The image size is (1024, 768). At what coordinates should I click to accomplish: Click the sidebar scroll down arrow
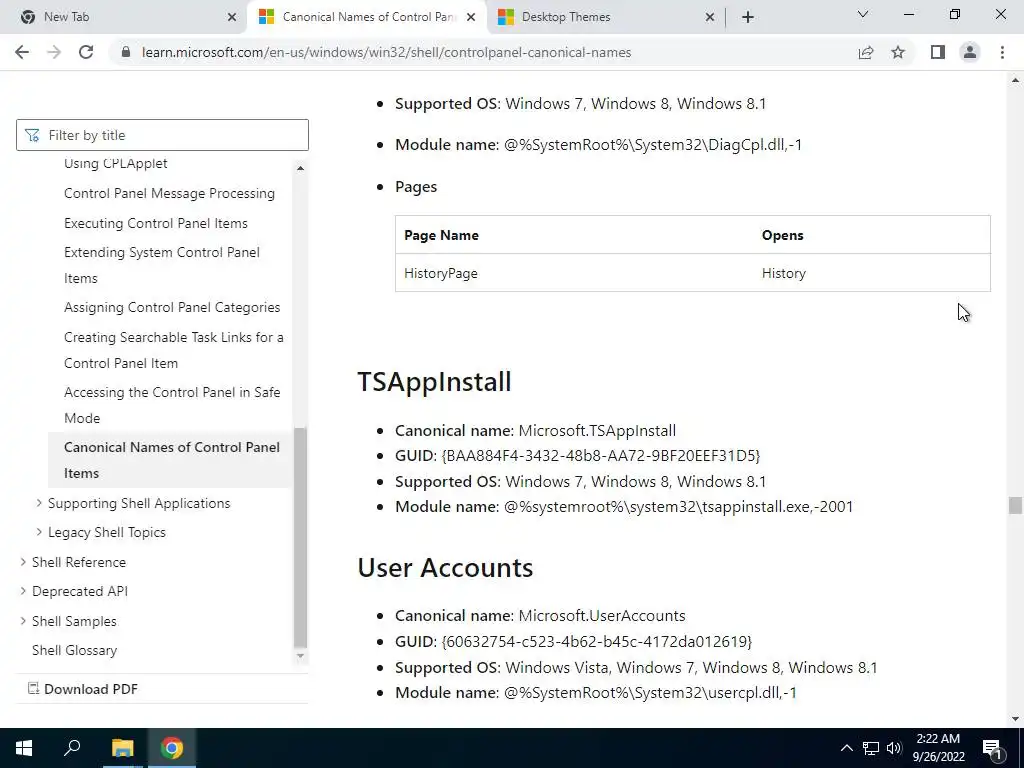click(300, 656)
